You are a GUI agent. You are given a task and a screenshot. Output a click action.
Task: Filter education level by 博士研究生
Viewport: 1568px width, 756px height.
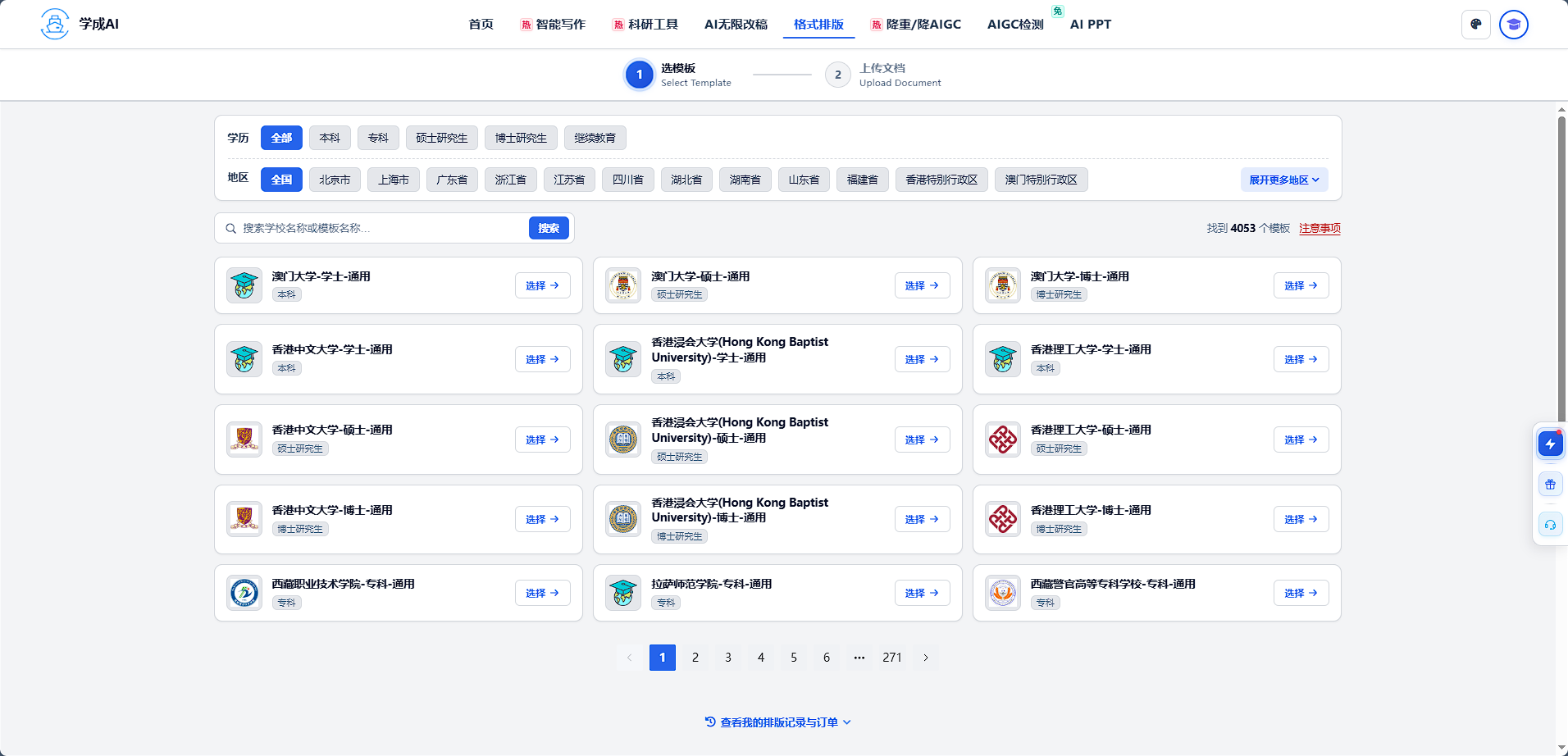click(x=521, y=138)
